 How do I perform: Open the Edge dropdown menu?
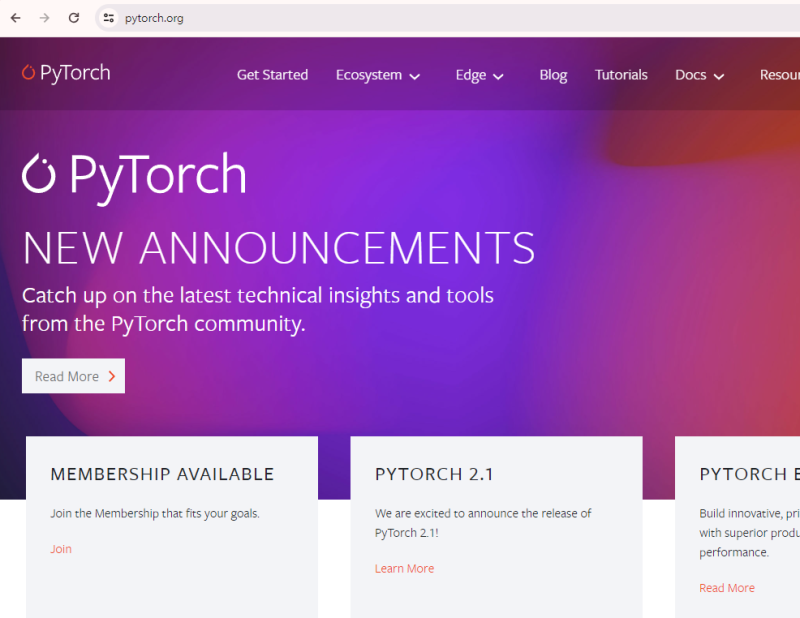(x=479, y=74)
